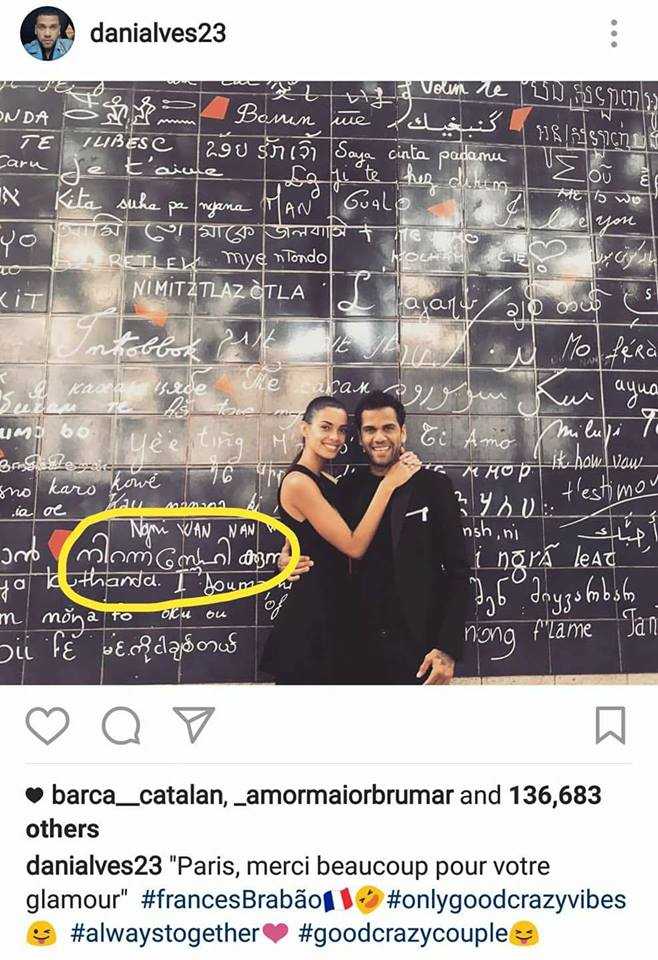Save post using the bookmark icon
Image resolution: width=658 pixels, height=960 pixels.
click(x=610, y=726)
